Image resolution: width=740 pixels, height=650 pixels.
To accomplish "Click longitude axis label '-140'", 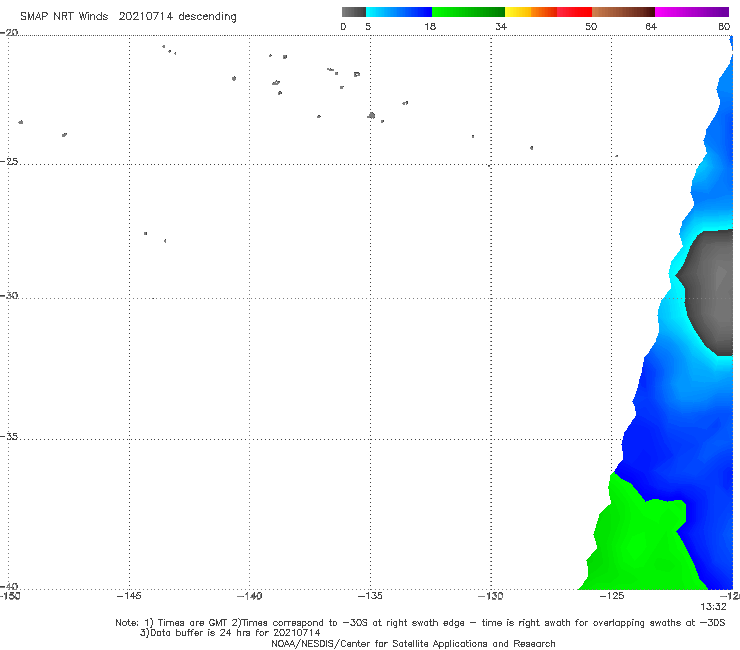I will point(249,596).
